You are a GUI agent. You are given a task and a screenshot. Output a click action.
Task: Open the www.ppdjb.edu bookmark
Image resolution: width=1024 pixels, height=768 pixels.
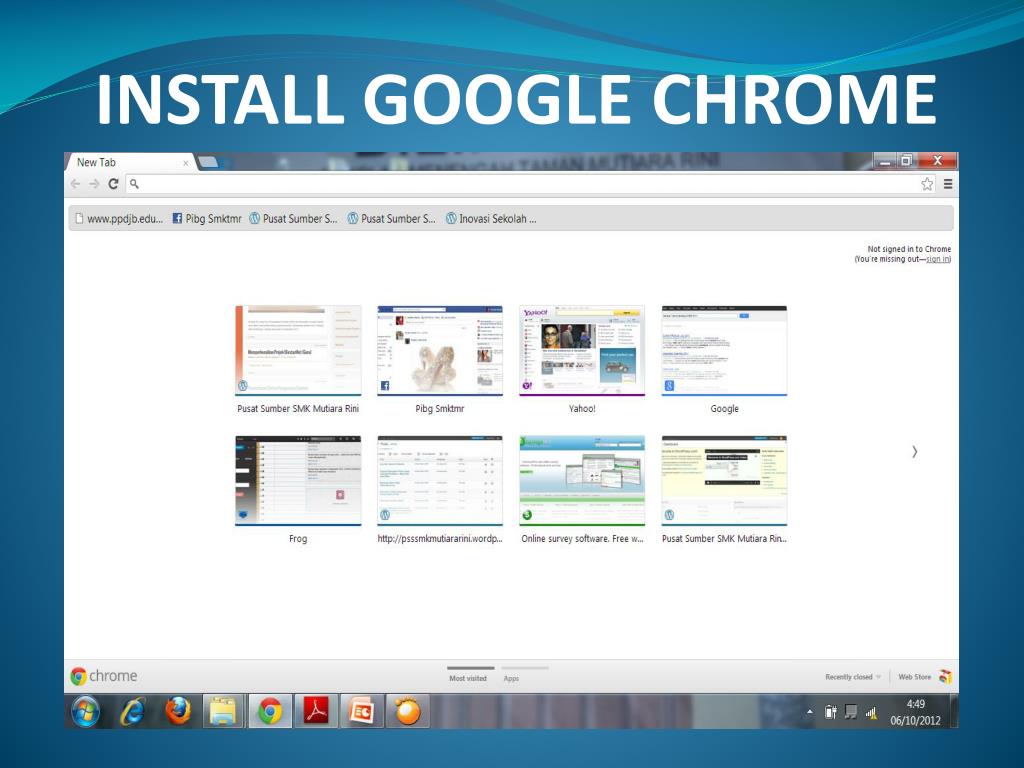[x=118, y=219]
